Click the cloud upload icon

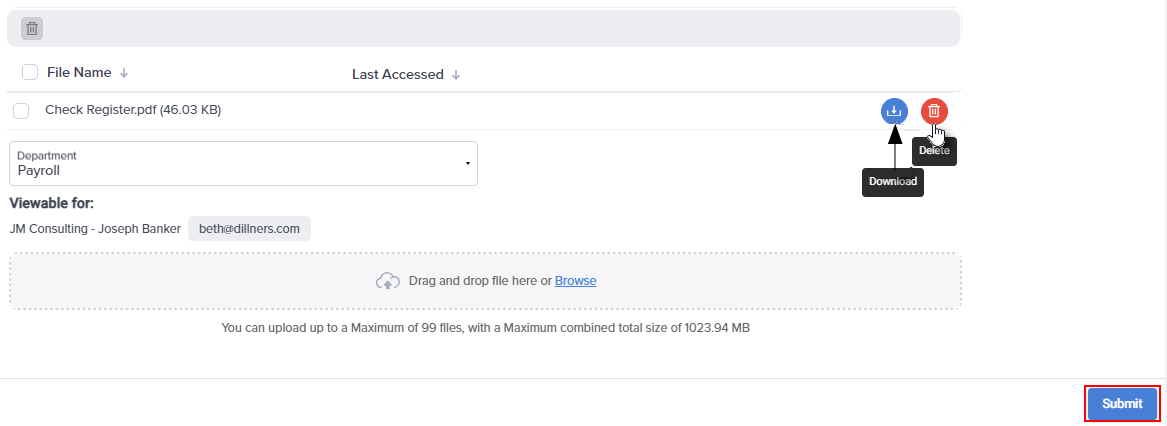(388, 281)
